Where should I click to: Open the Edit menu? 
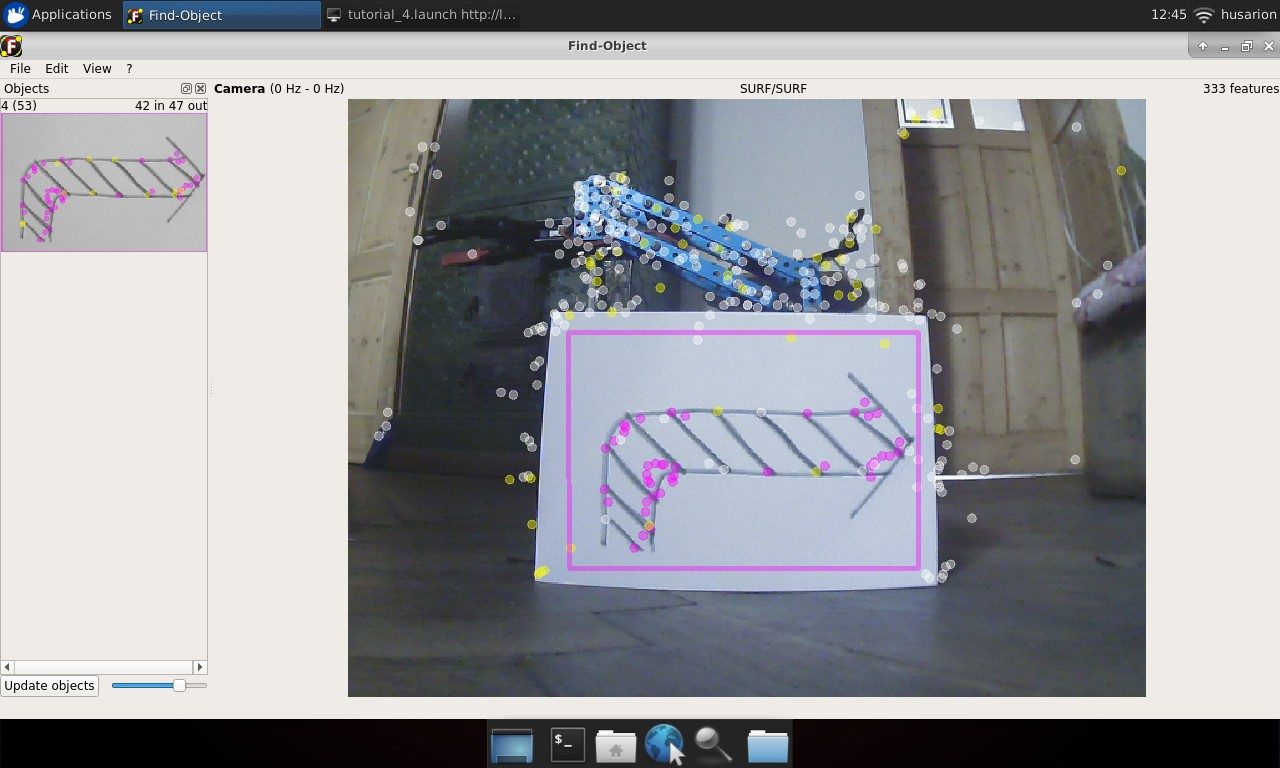point(57,69)
